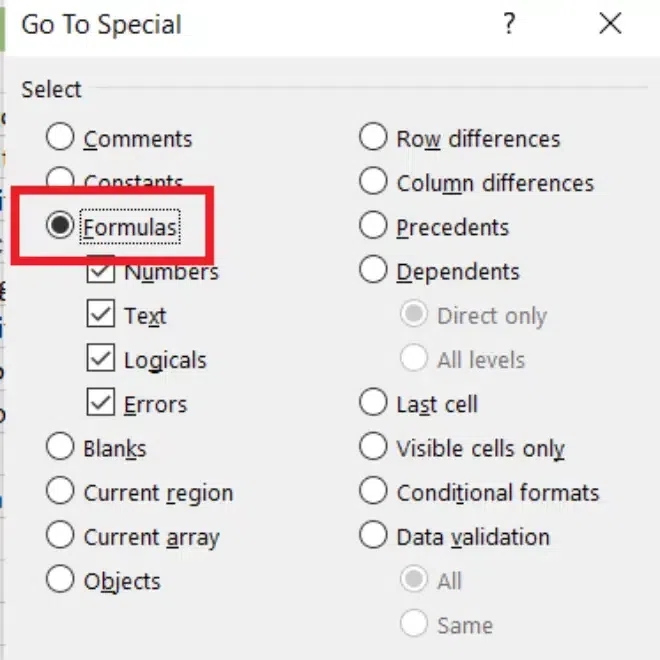Toggle the Text checkbox
The height and width of the screenshot is (660, 660).
point(100,315)
